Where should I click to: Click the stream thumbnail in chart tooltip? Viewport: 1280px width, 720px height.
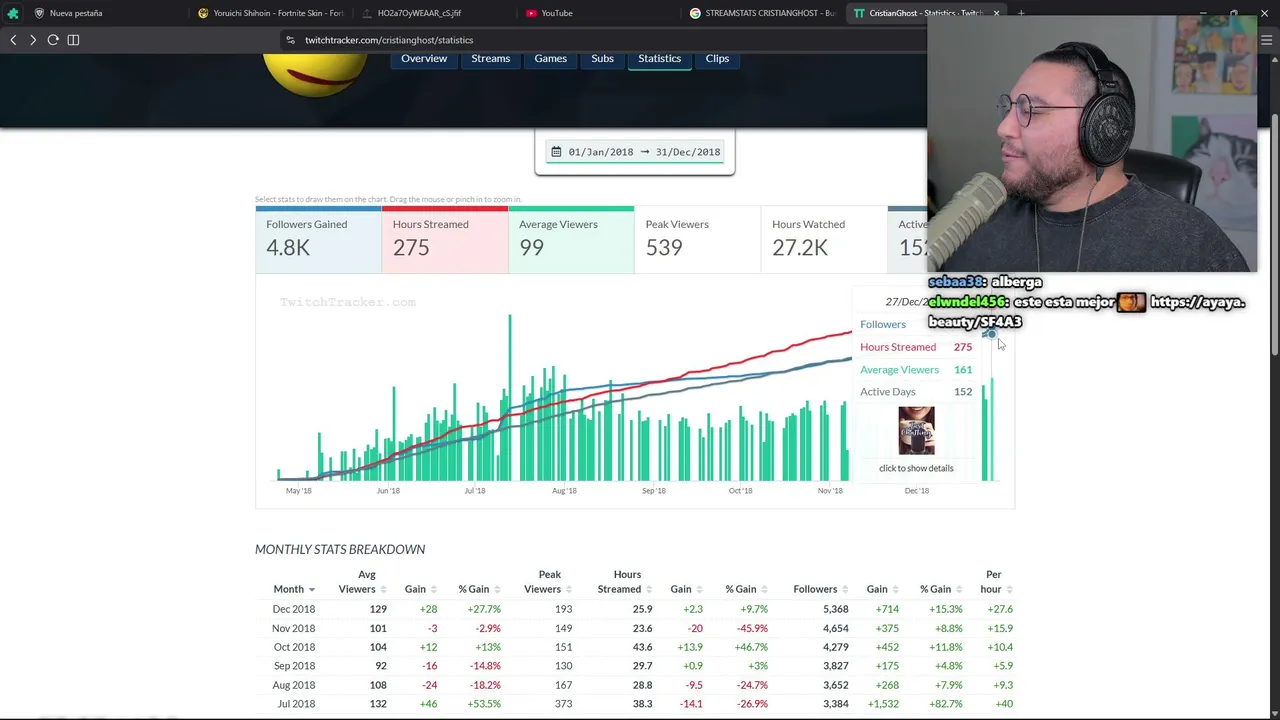(x=916, y=431)
